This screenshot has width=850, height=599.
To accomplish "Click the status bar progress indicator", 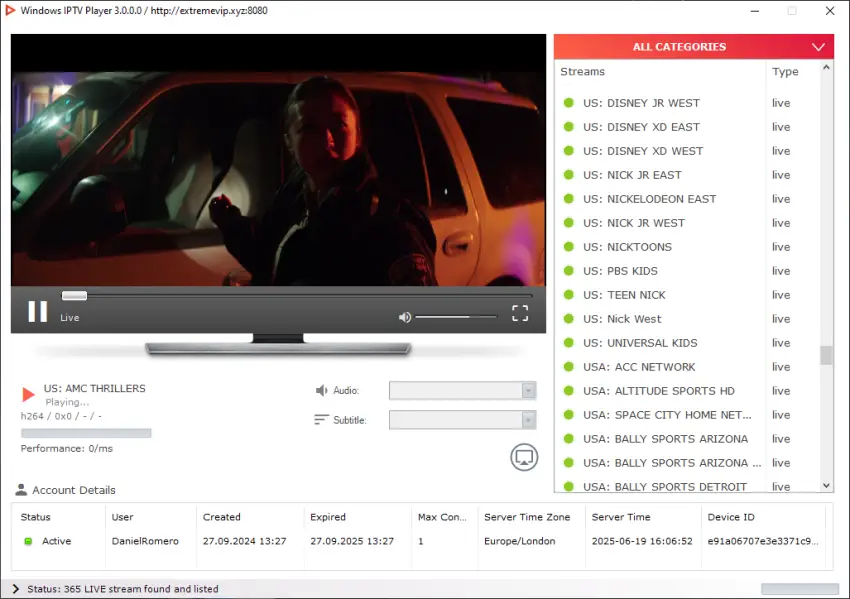I will [800, 589].
